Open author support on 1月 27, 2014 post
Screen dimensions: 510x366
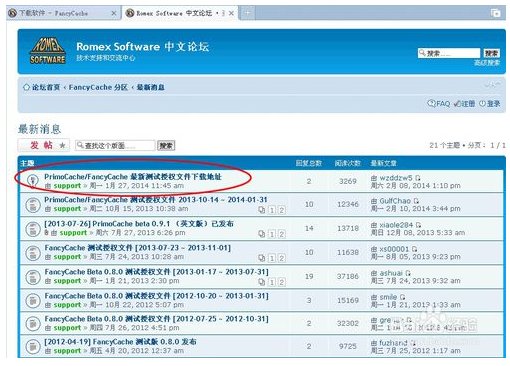click(67, 186)
